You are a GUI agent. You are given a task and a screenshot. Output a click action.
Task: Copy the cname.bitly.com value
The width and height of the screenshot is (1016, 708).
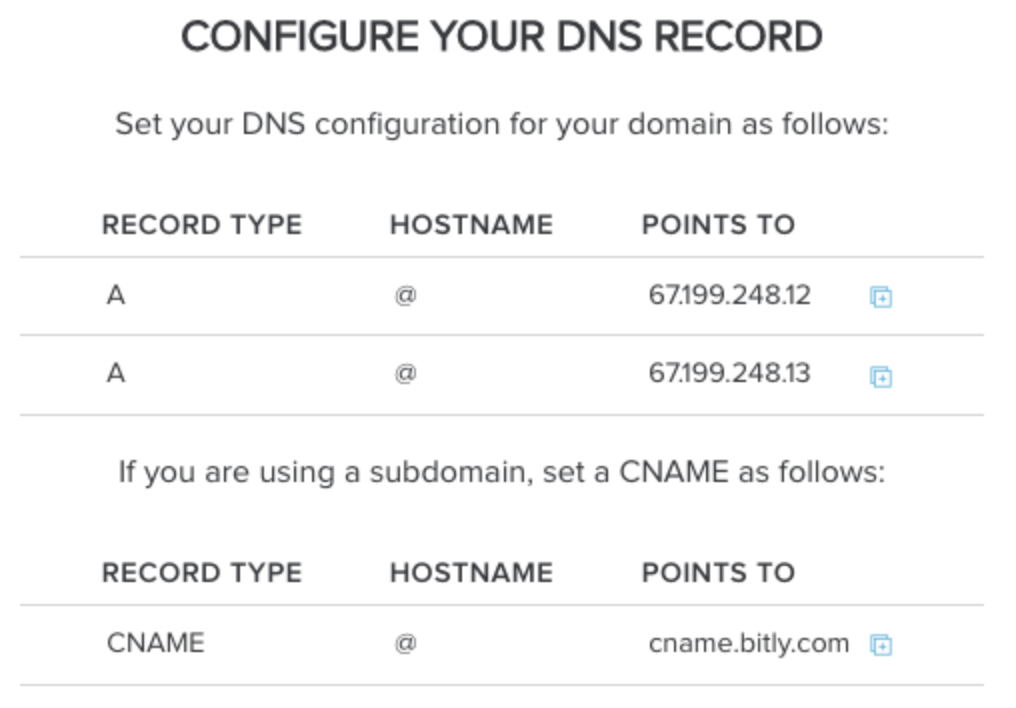pyautogui.click(x=881, y=645)
